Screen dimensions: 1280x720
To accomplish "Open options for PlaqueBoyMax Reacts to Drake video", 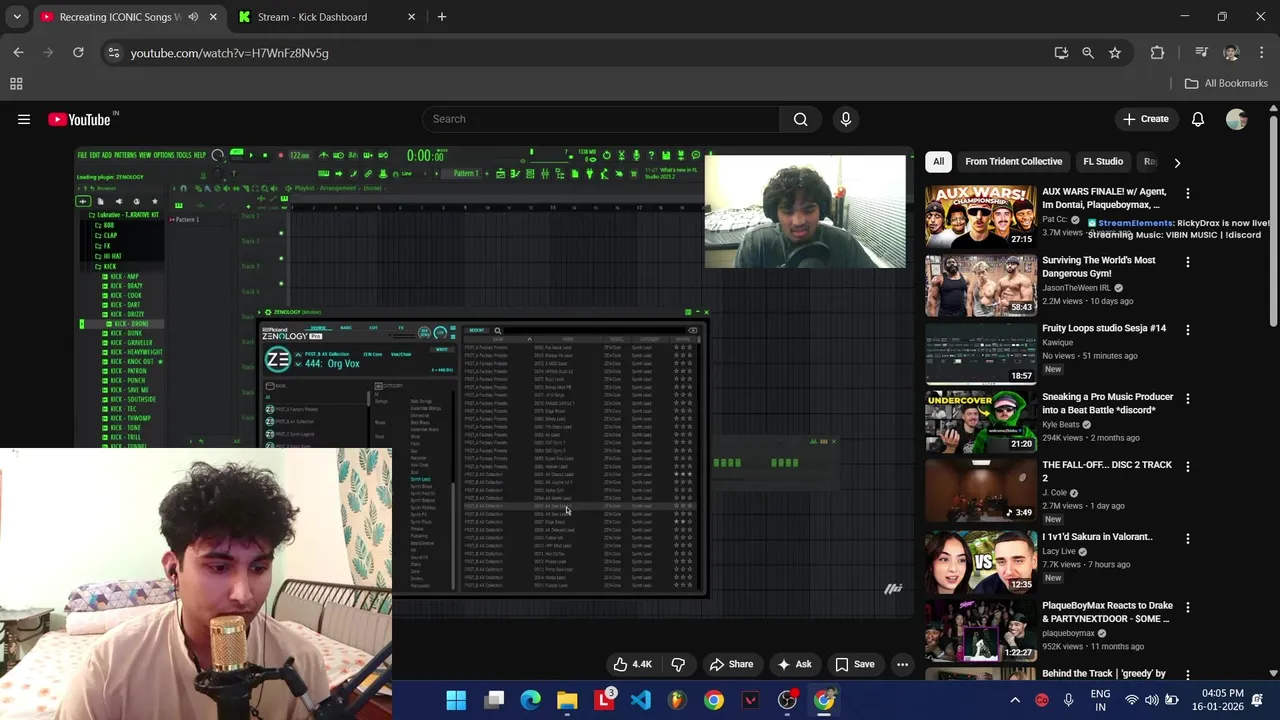I will [1188, 607].
